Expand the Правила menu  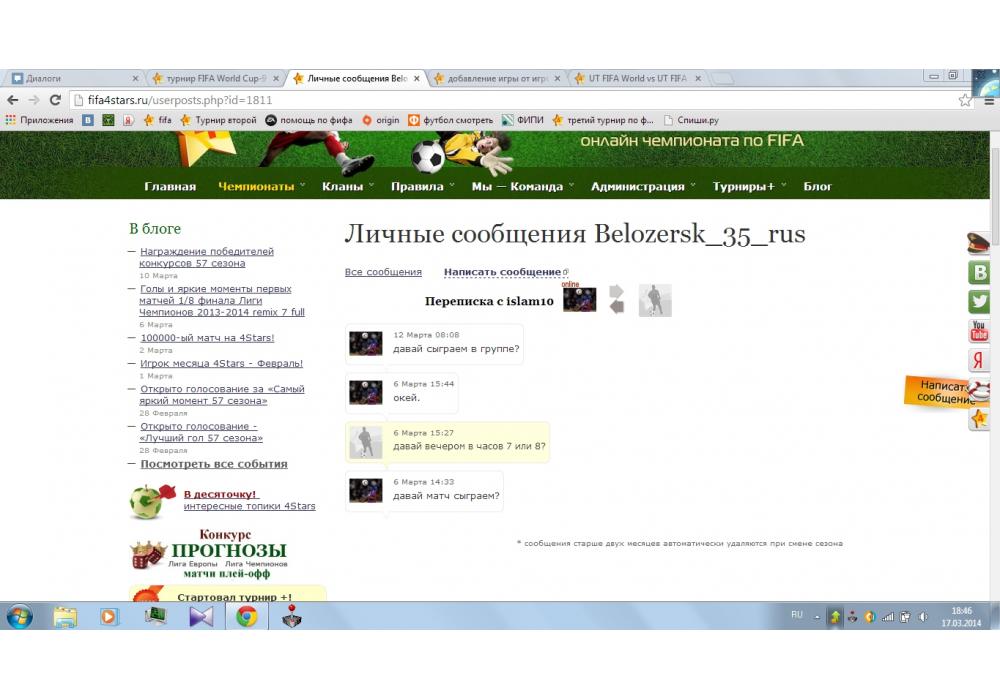coord(423,186)
